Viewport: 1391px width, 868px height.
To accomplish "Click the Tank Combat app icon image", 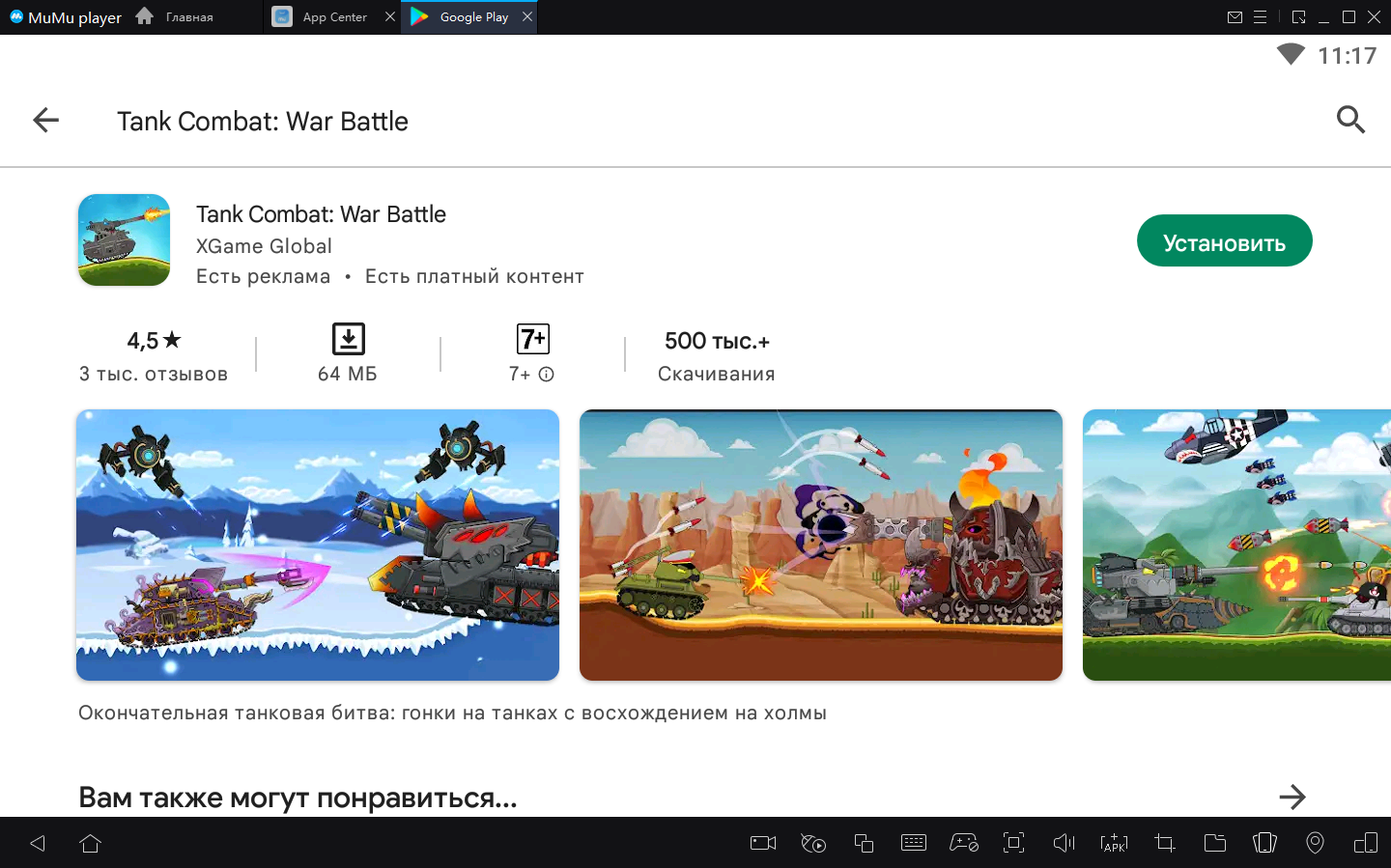I will (124, 240).
